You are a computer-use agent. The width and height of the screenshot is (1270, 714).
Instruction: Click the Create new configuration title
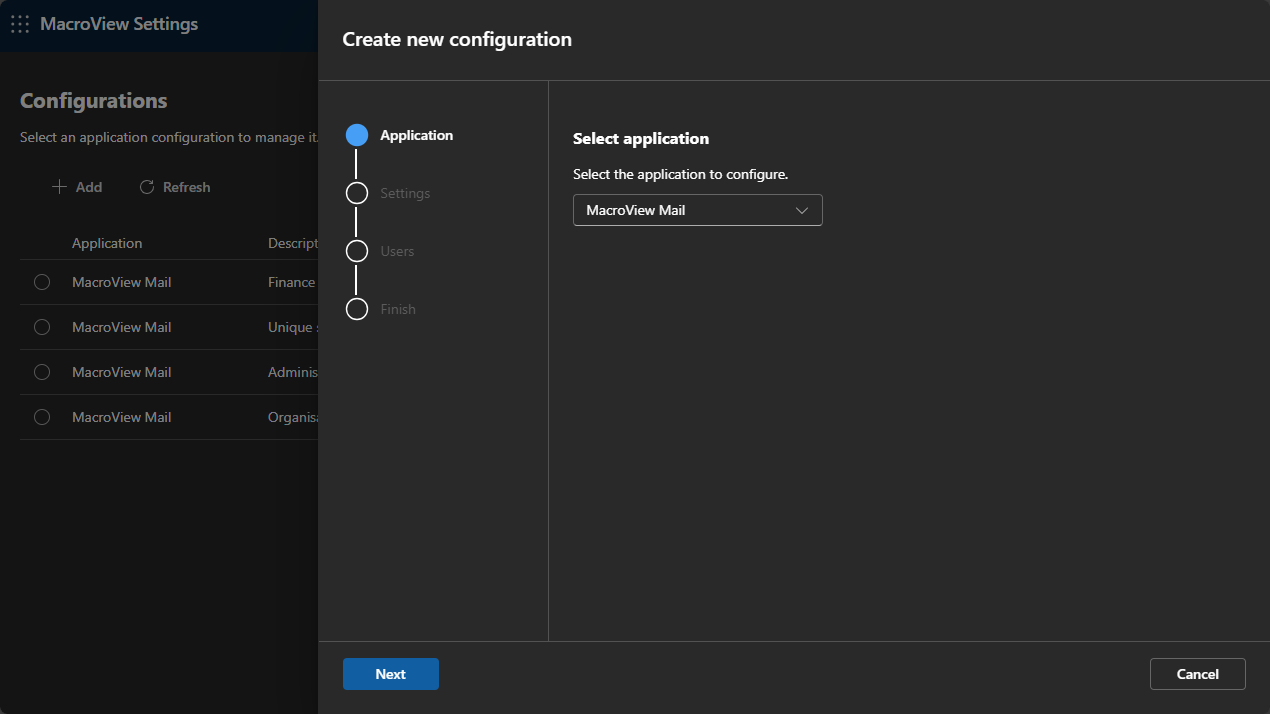click(x=457, y=40)
